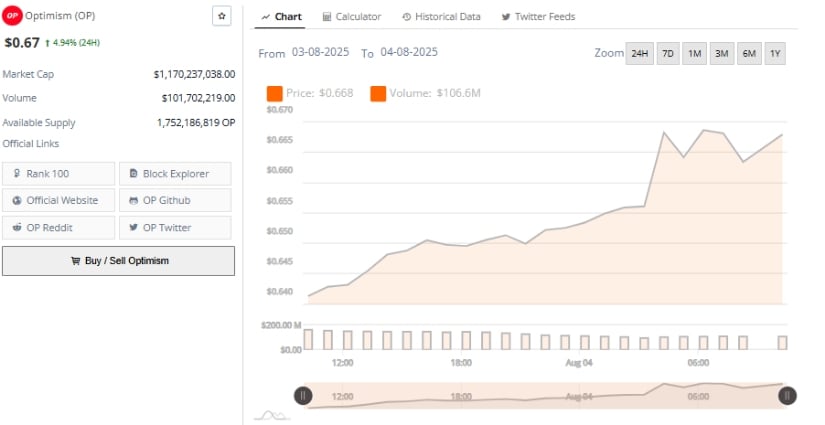Click the $0.67 current price
Image resolution: width=825 pixels, height=425 pixels.
(22, 43)
